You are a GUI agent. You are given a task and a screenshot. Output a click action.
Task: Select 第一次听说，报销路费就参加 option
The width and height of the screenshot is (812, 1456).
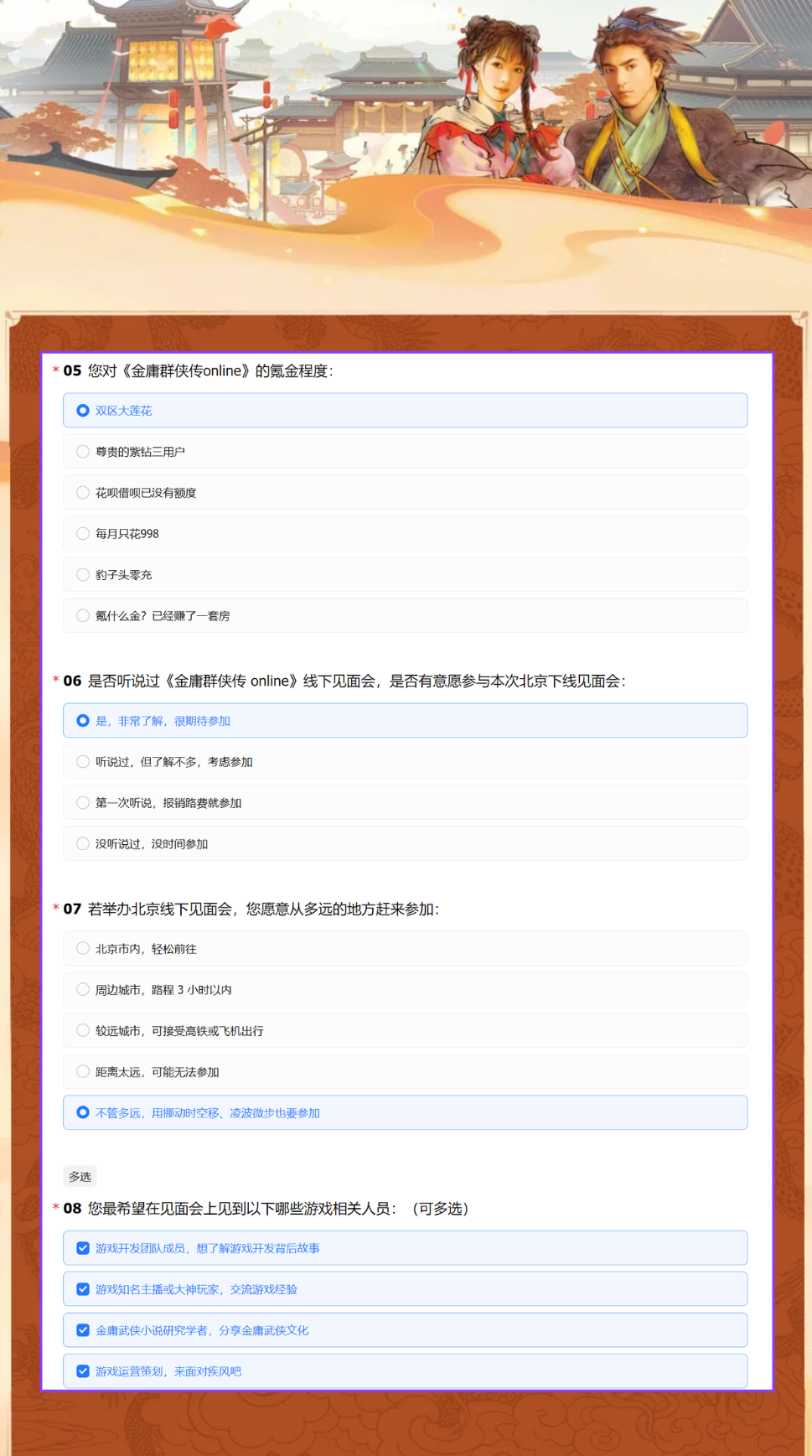click(405, 803)
